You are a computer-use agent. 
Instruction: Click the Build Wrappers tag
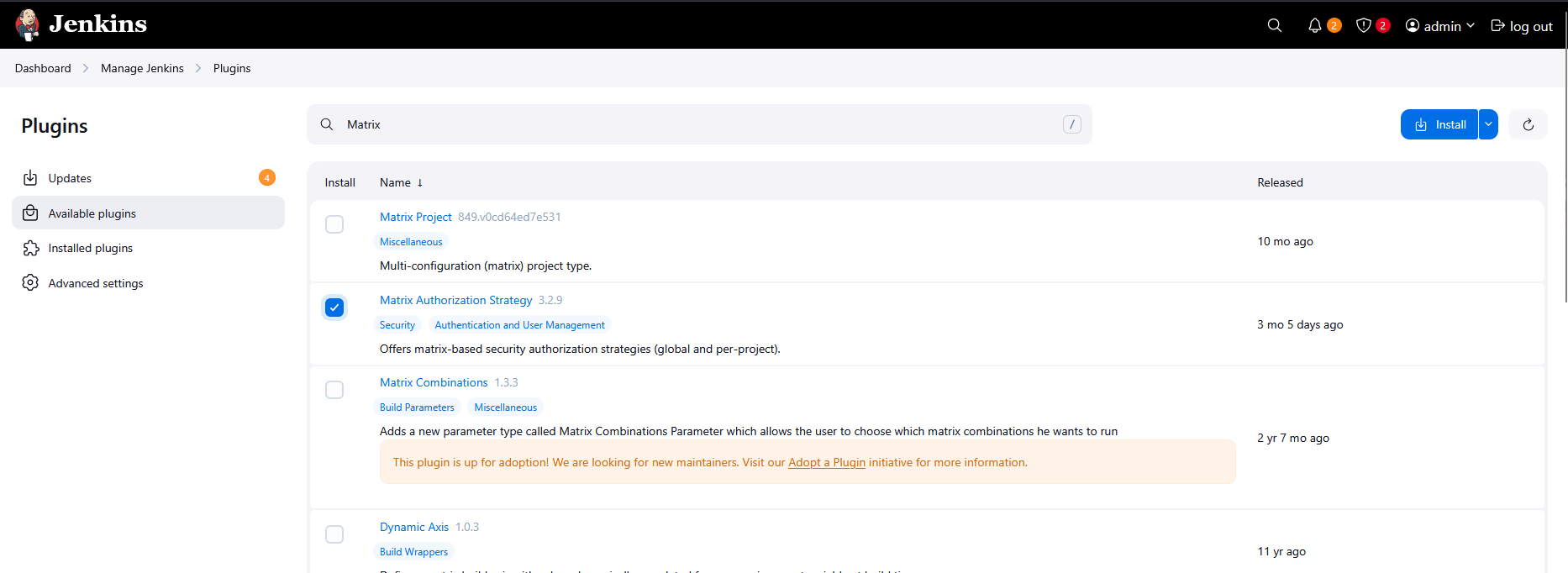pyautogui.click(x=413, y=552)
